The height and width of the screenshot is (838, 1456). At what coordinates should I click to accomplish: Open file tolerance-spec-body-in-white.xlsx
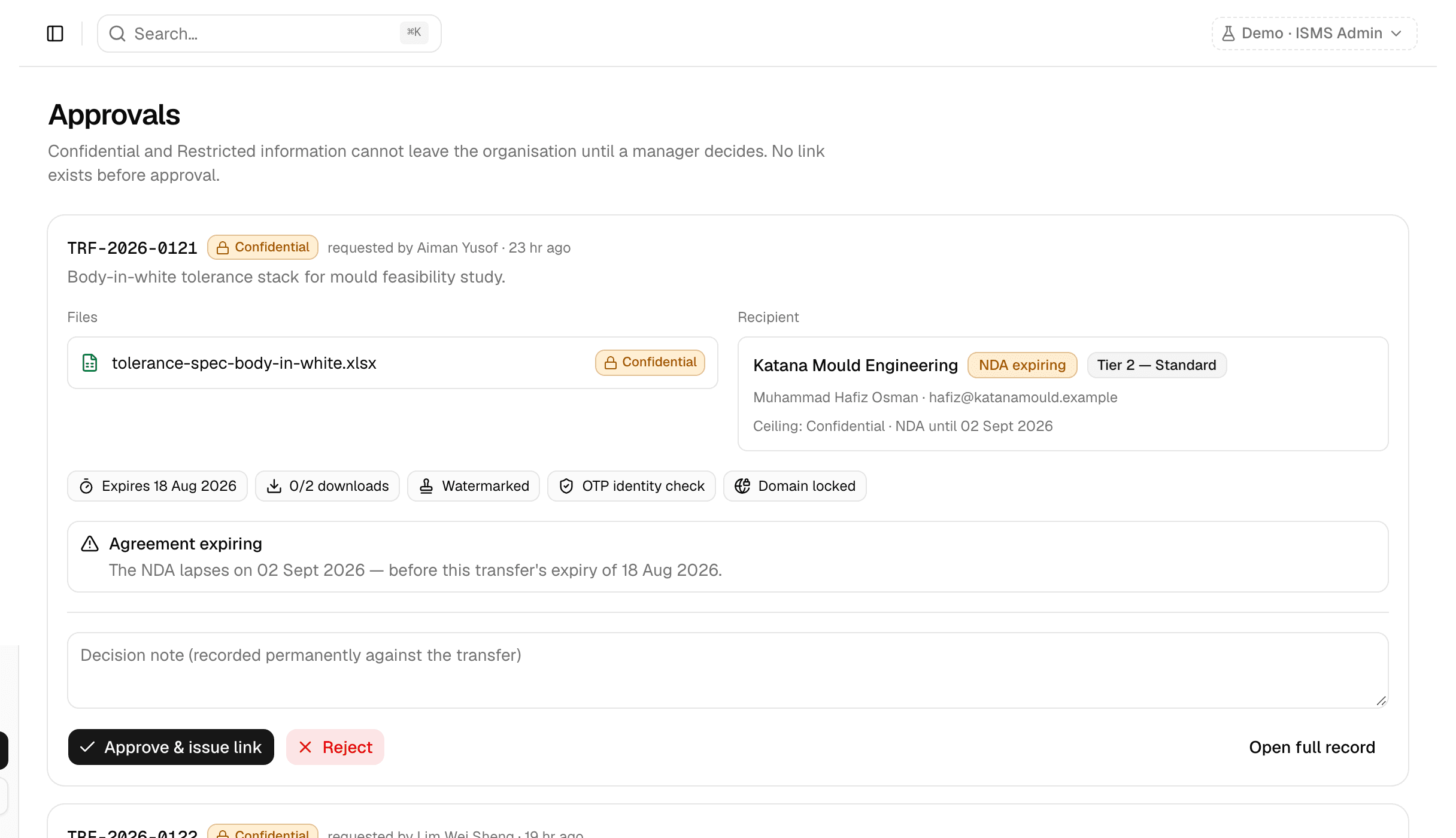(x=244, y=363)
